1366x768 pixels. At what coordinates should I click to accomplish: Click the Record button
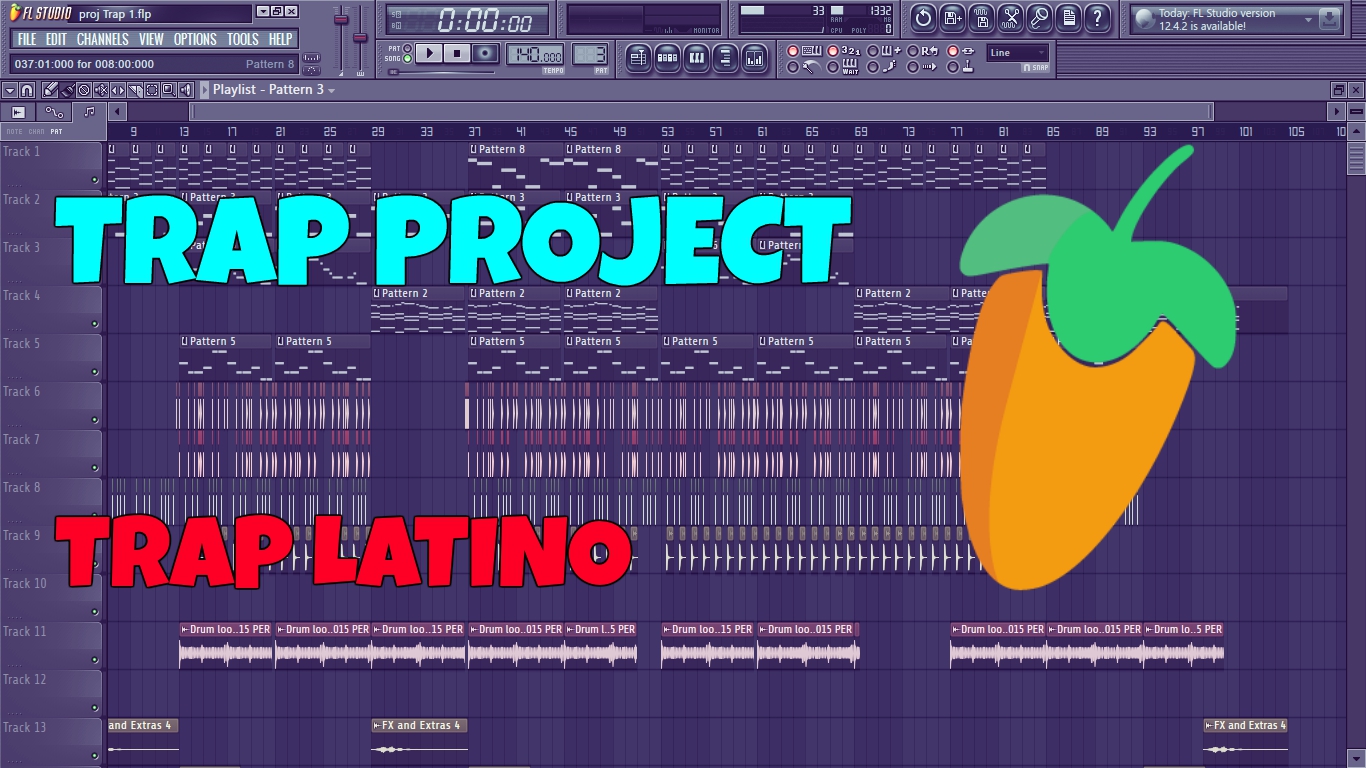tap(486, 53)
